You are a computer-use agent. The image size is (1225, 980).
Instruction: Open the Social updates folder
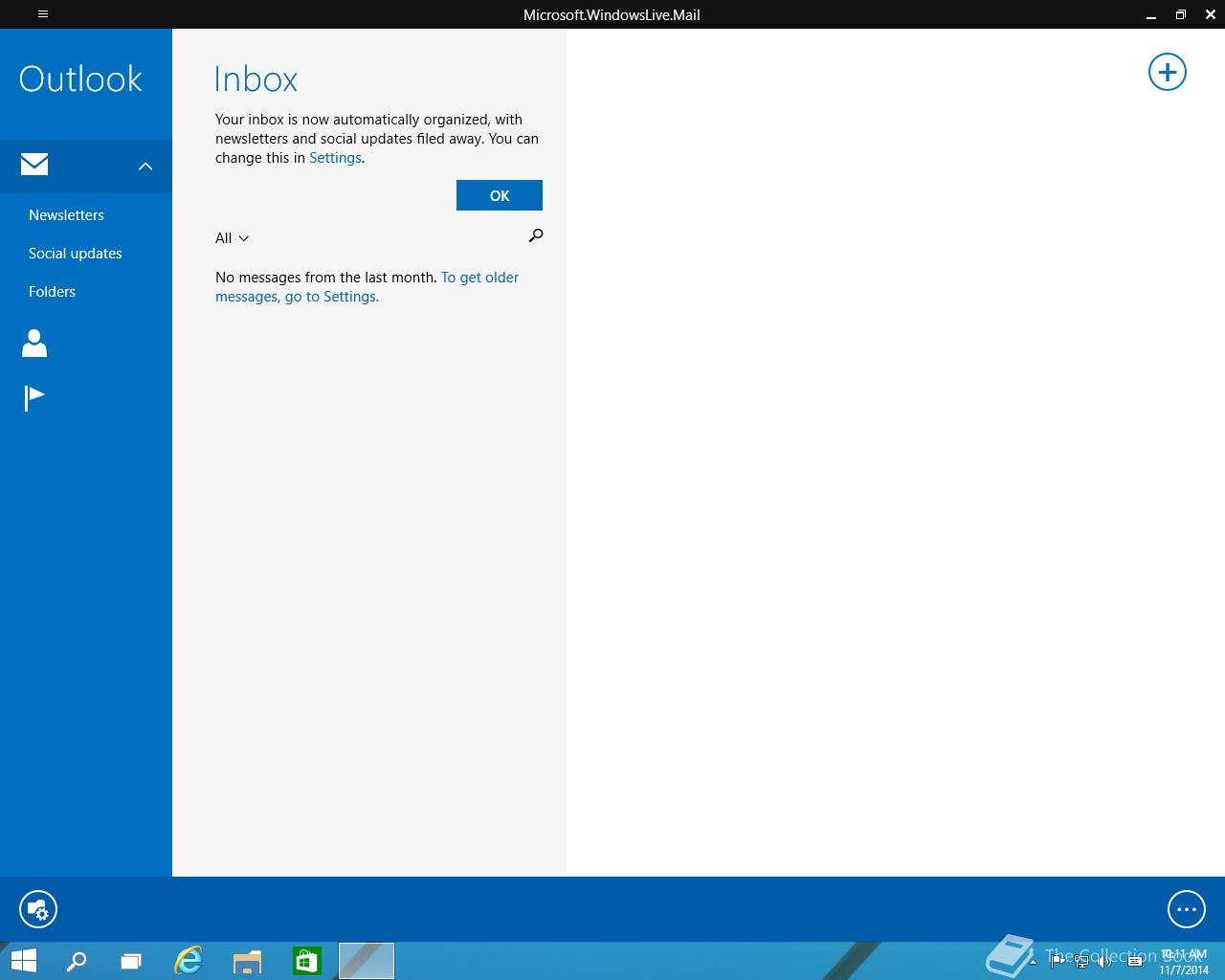pos(76,254)
